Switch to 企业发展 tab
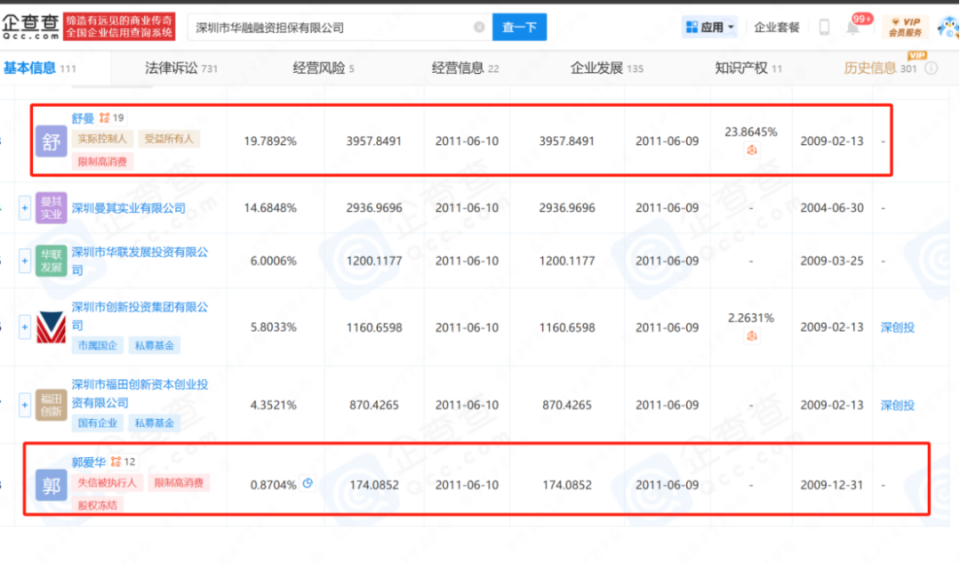The height and width of the screenshot is (564, 960). coord(607,68)
